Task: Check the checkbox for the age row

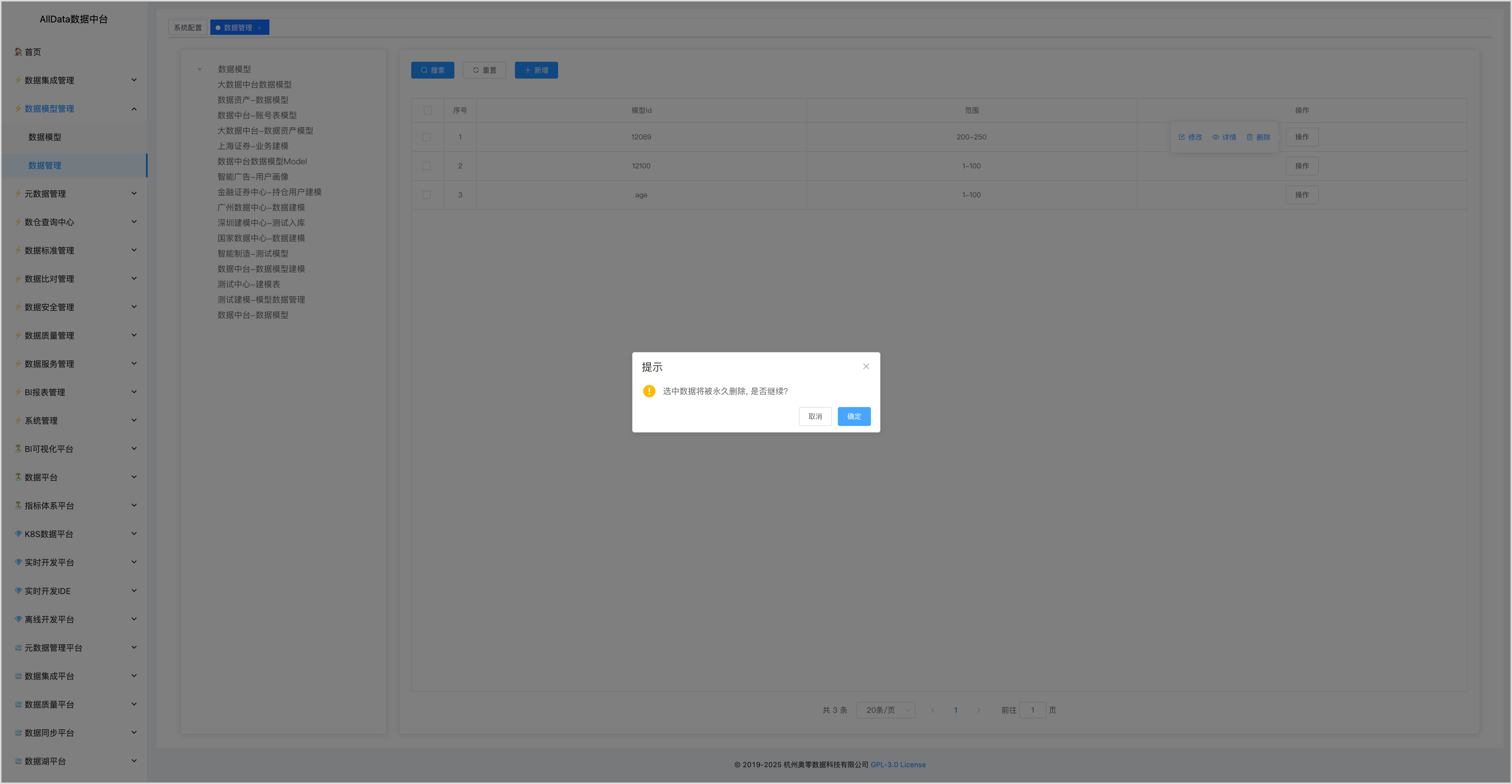Action: coord(427,195)
